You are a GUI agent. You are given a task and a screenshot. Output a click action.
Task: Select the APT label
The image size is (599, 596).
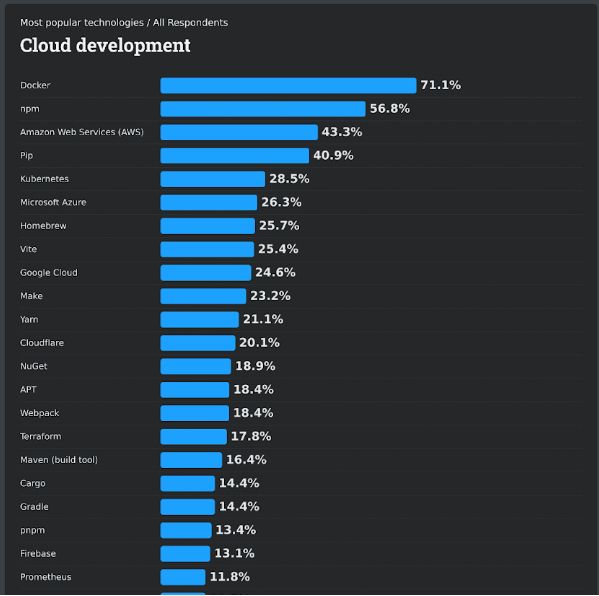[x=28, y=390]
